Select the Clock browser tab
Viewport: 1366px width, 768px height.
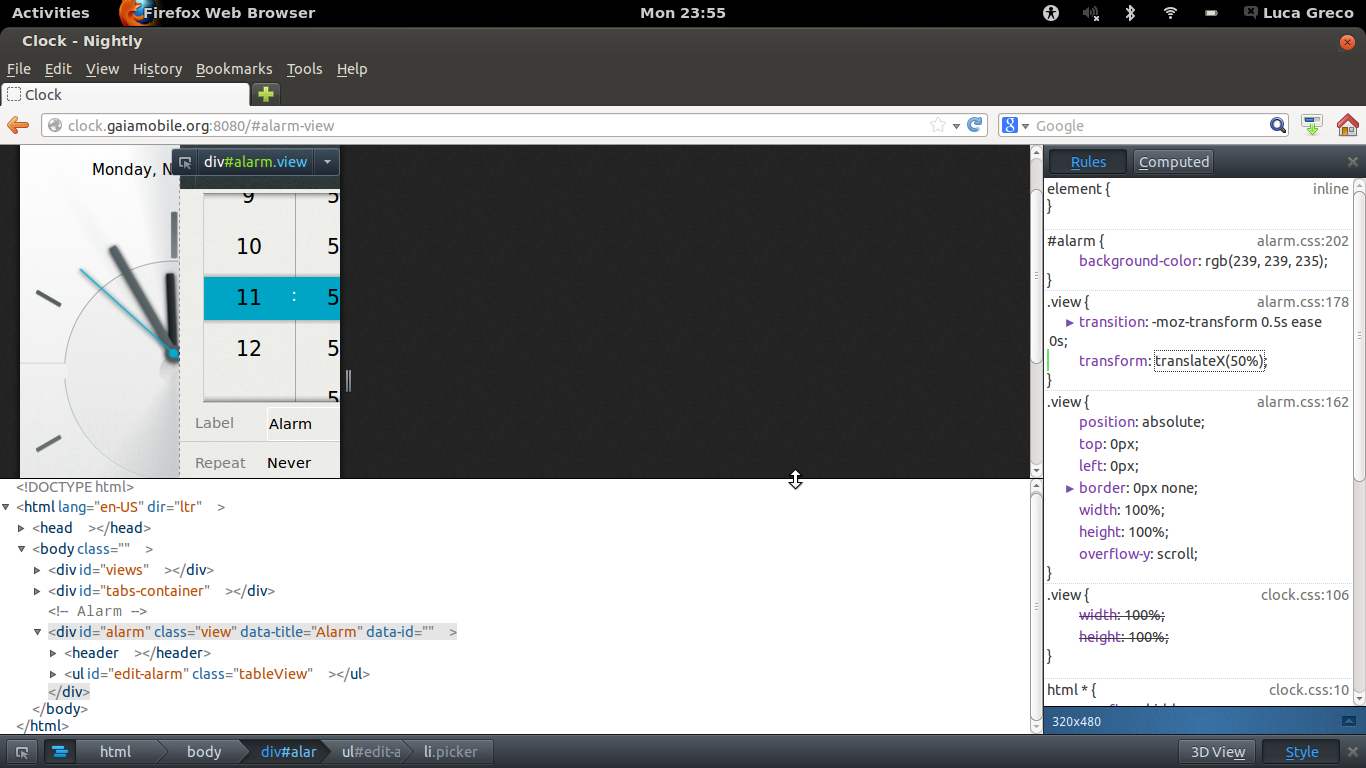tap(125, 94)
